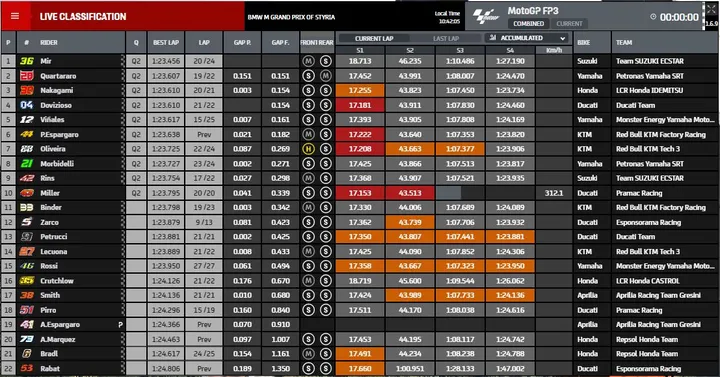The image size is (720, 377).
Task: Click Mir's medium front tyre icon
Action: point(308,61)
